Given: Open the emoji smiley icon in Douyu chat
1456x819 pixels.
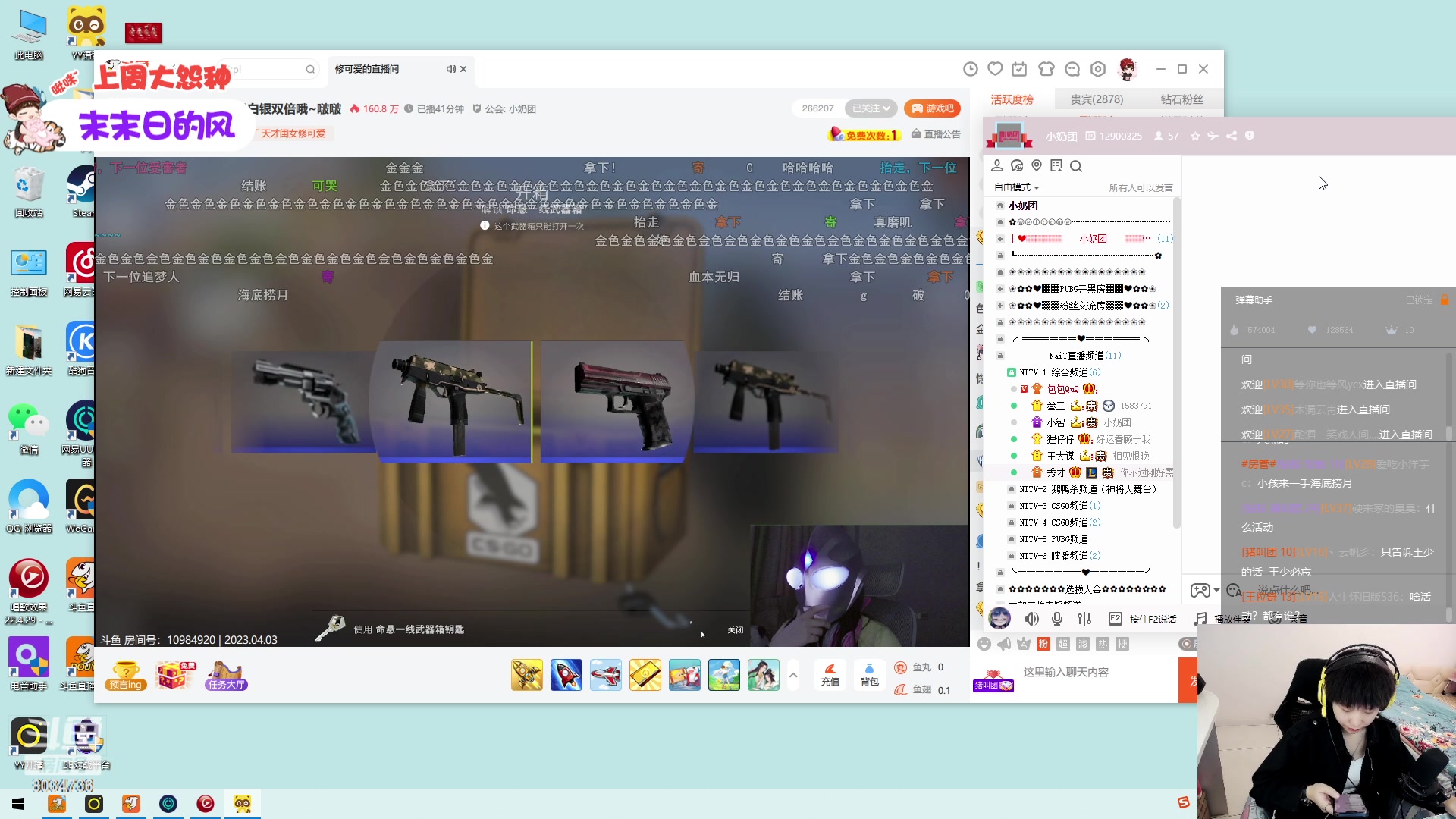Looking at the screenshot, I should click(984, 644).
